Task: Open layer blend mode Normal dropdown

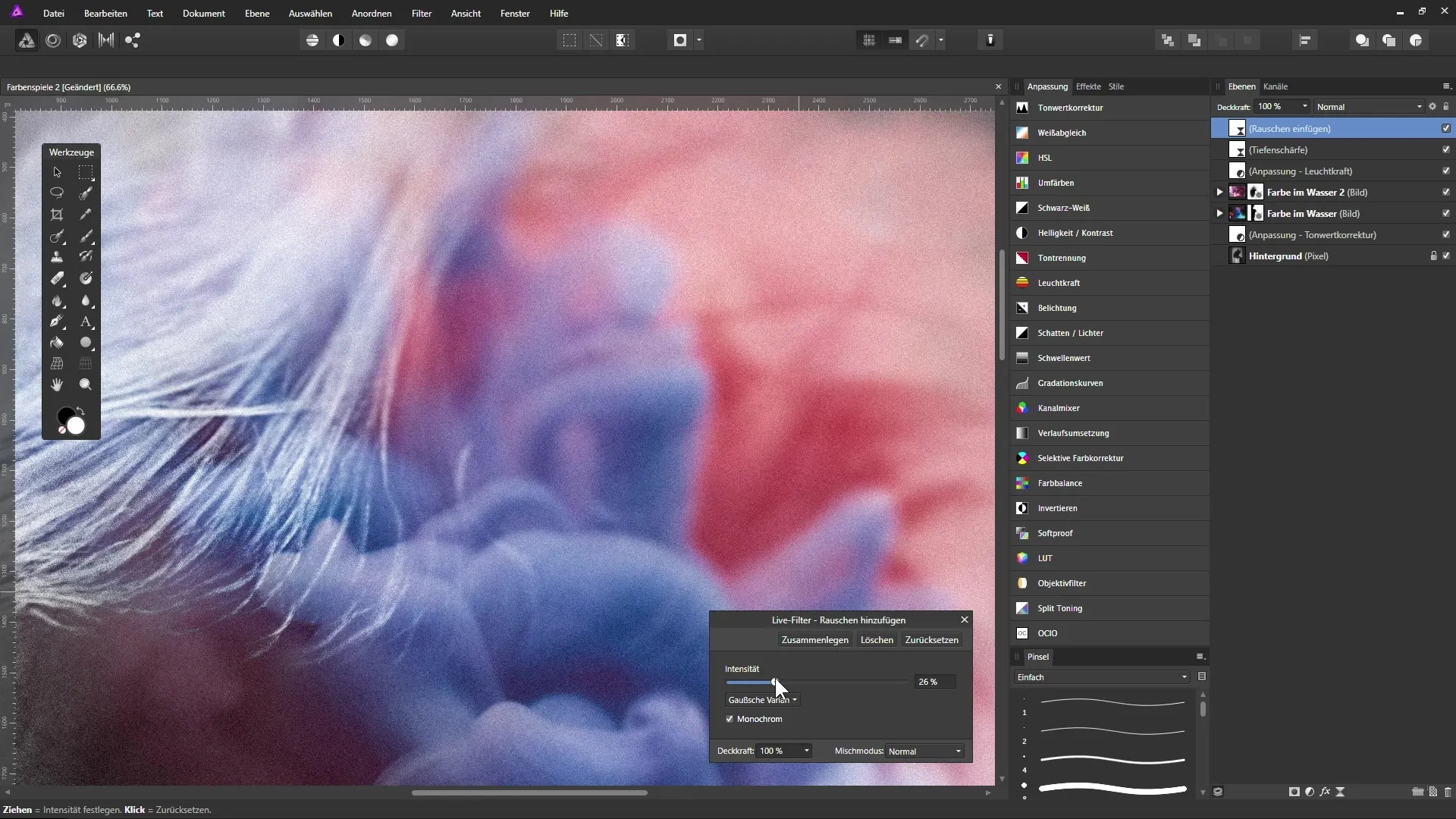Action: [1370, 107]
